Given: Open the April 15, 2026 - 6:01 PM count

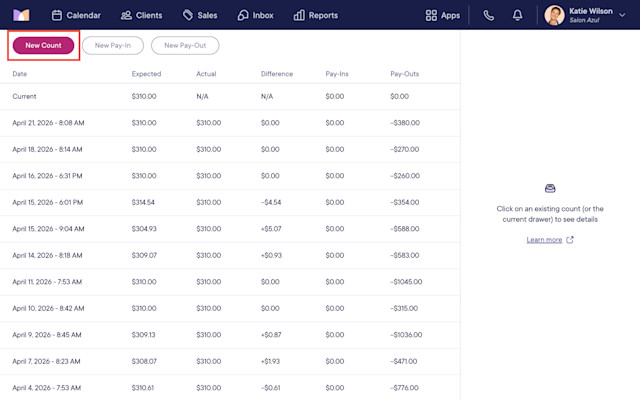Looking at the screenshot, I should click(x=230, y=202).
